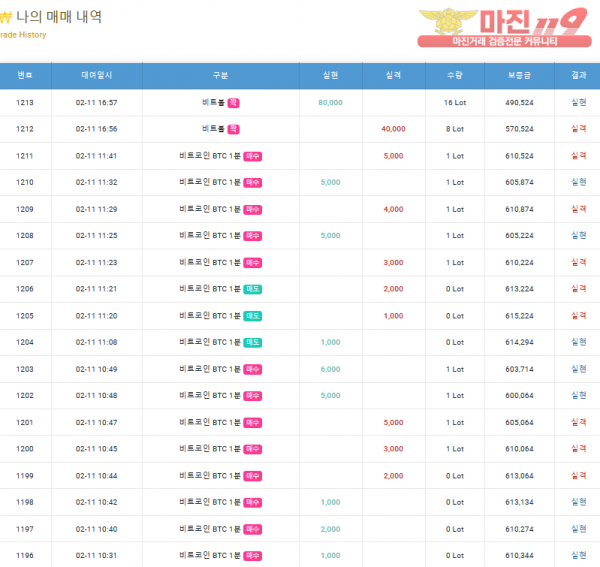Screen dimensions: 600x567
Task: Click the crown icon beside 나의 매매 내역
Action: pos(5,17)
